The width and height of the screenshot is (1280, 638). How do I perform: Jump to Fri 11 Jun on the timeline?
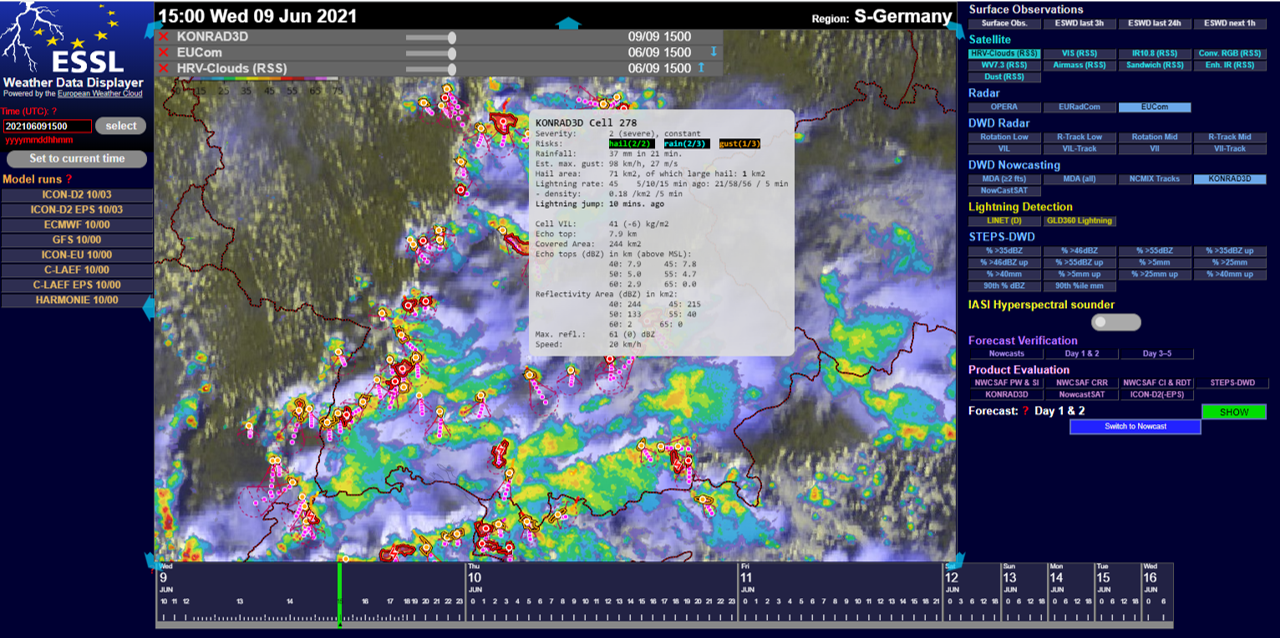pos(746,578)
